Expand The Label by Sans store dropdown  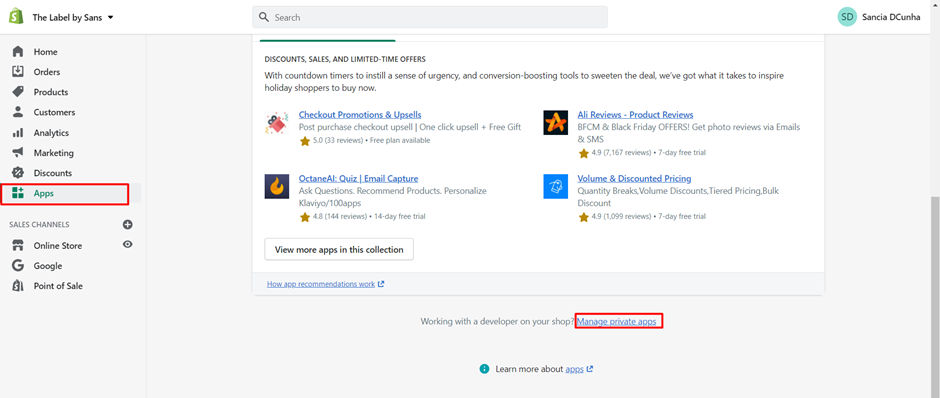73,17
